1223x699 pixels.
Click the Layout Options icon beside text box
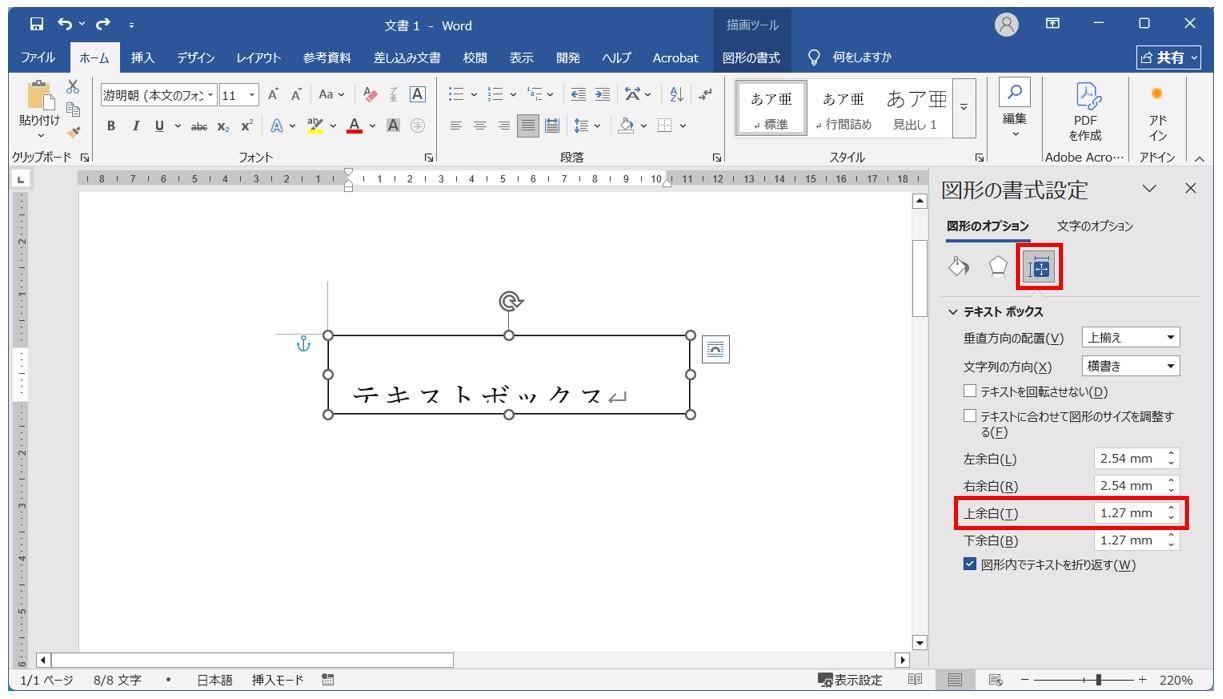[x=716, y=349]
